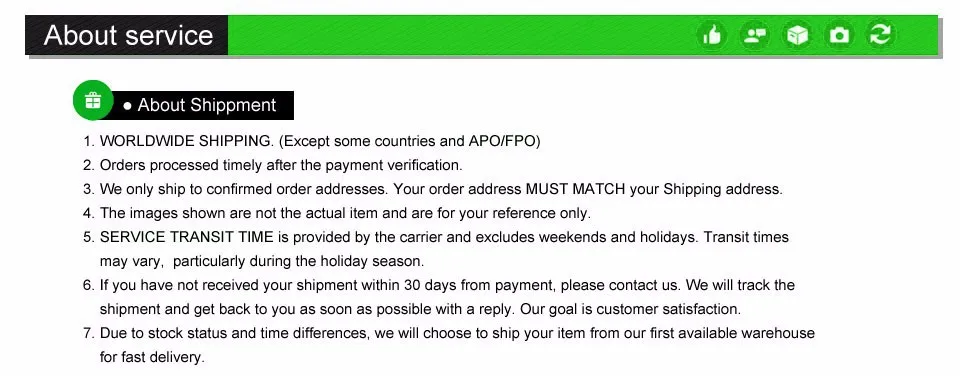Click 'may vary, particularly during holiday season'
960x376 pixels.
(x=261, y=261)
